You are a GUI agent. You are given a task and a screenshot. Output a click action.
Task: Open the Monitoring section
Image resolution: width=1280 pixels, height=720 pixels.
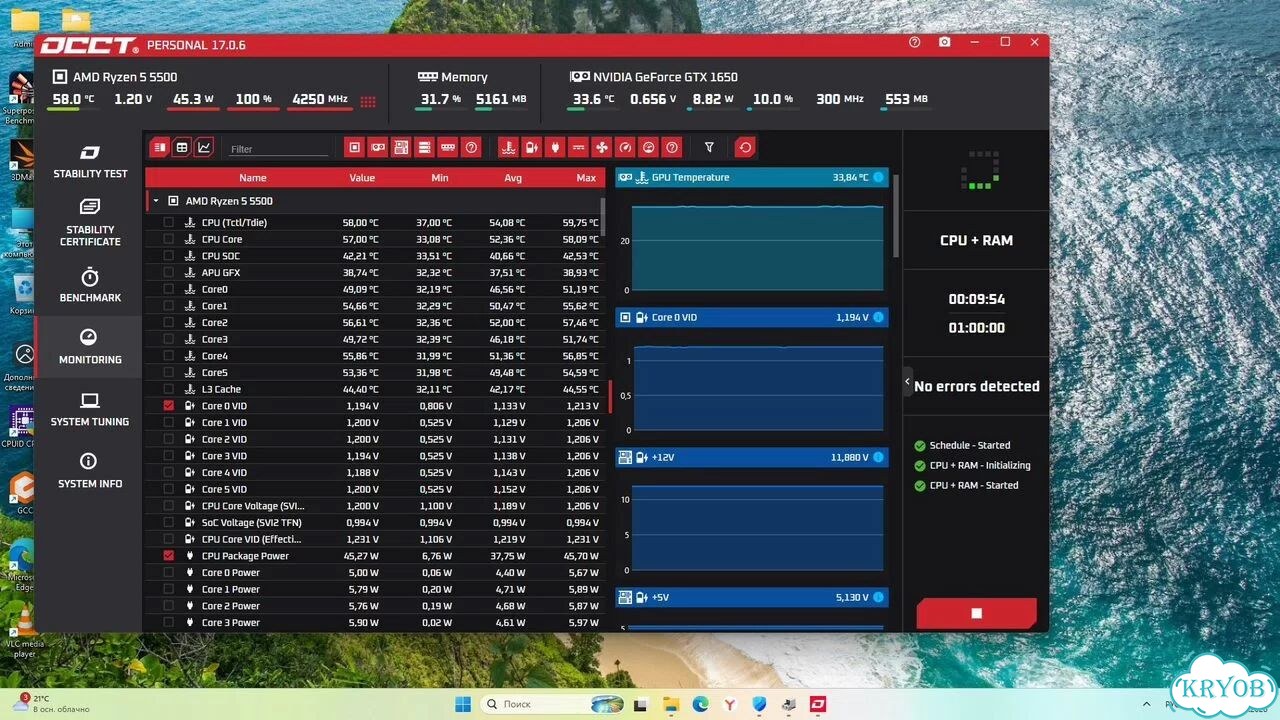coord(90,346)
